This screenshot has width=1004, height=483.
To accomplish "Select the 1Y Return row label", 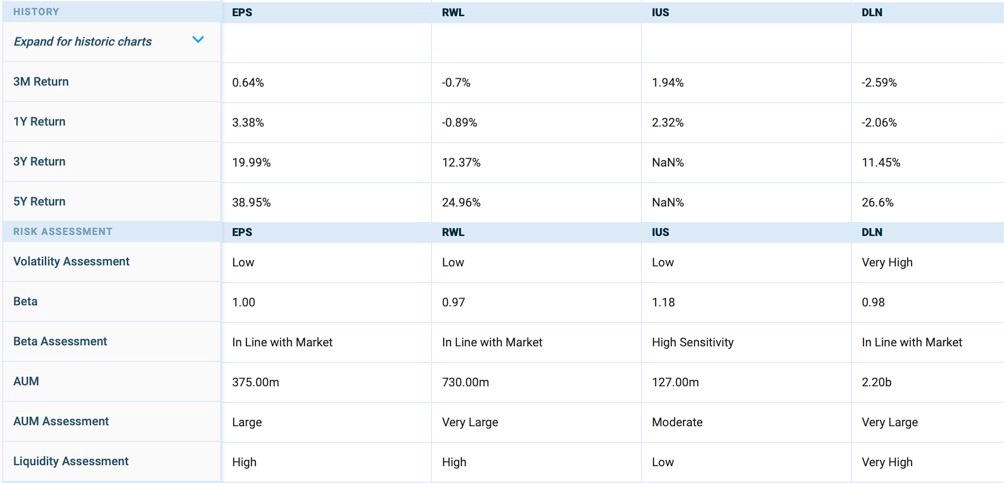I will (x=39, y=122).
